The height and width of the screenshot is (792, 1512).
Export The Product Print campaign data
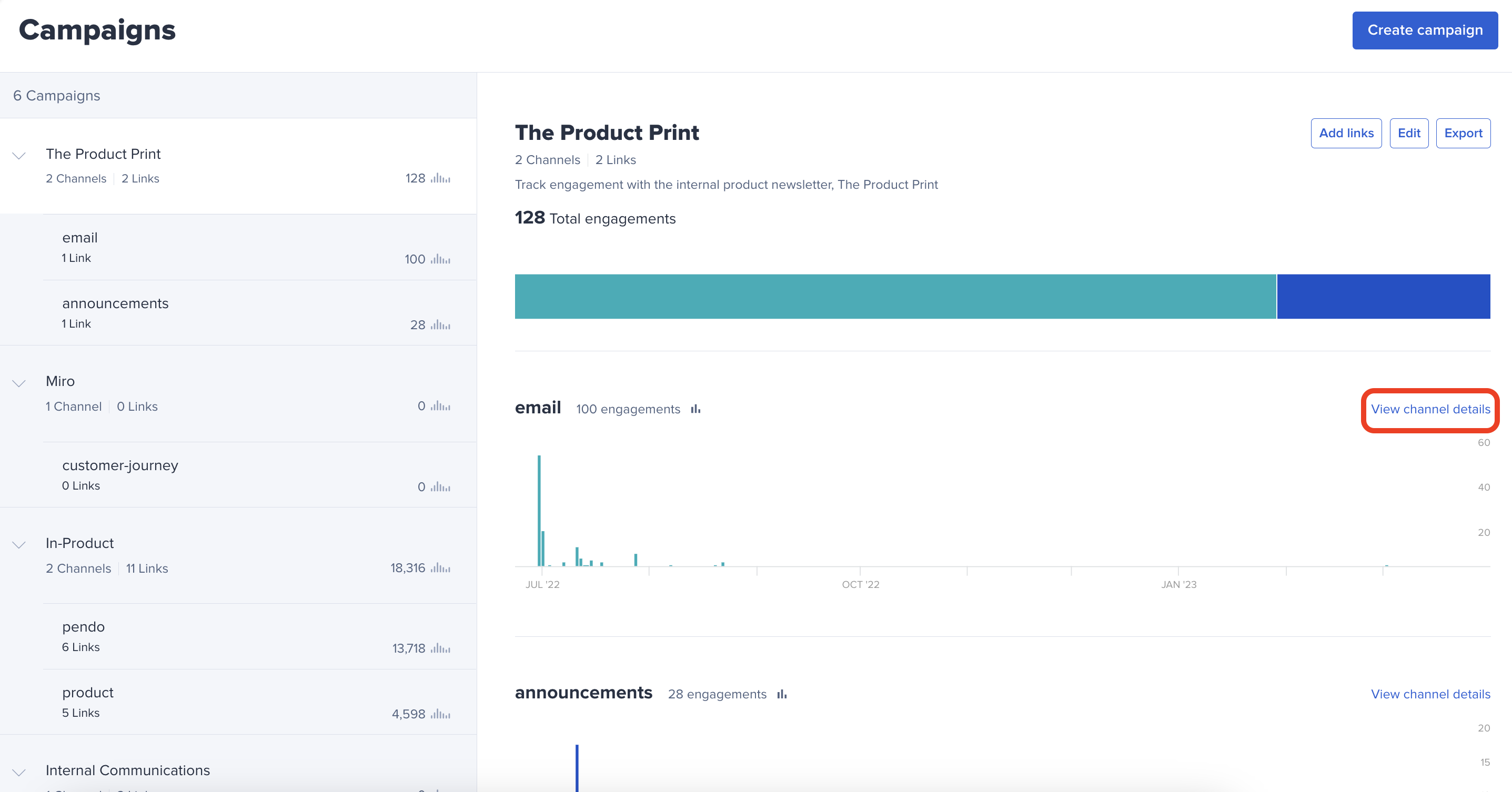(1463, 133)
